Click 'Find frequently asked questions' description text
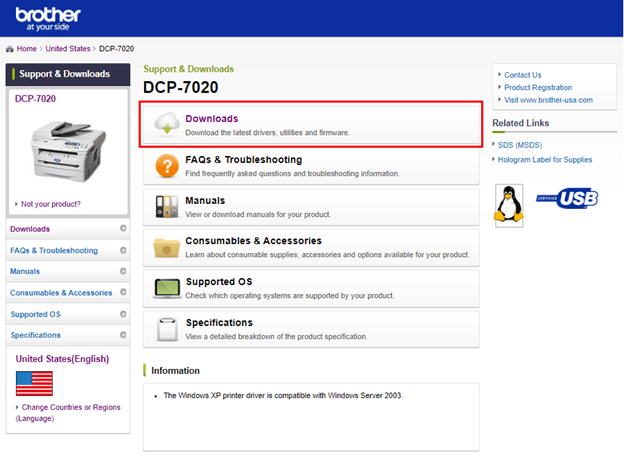The width and height of the screenshot is (624, 464). point(292,174)
